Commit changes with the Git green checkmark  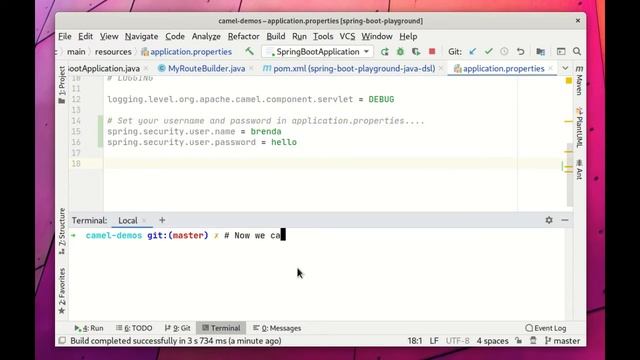[489, 52]
